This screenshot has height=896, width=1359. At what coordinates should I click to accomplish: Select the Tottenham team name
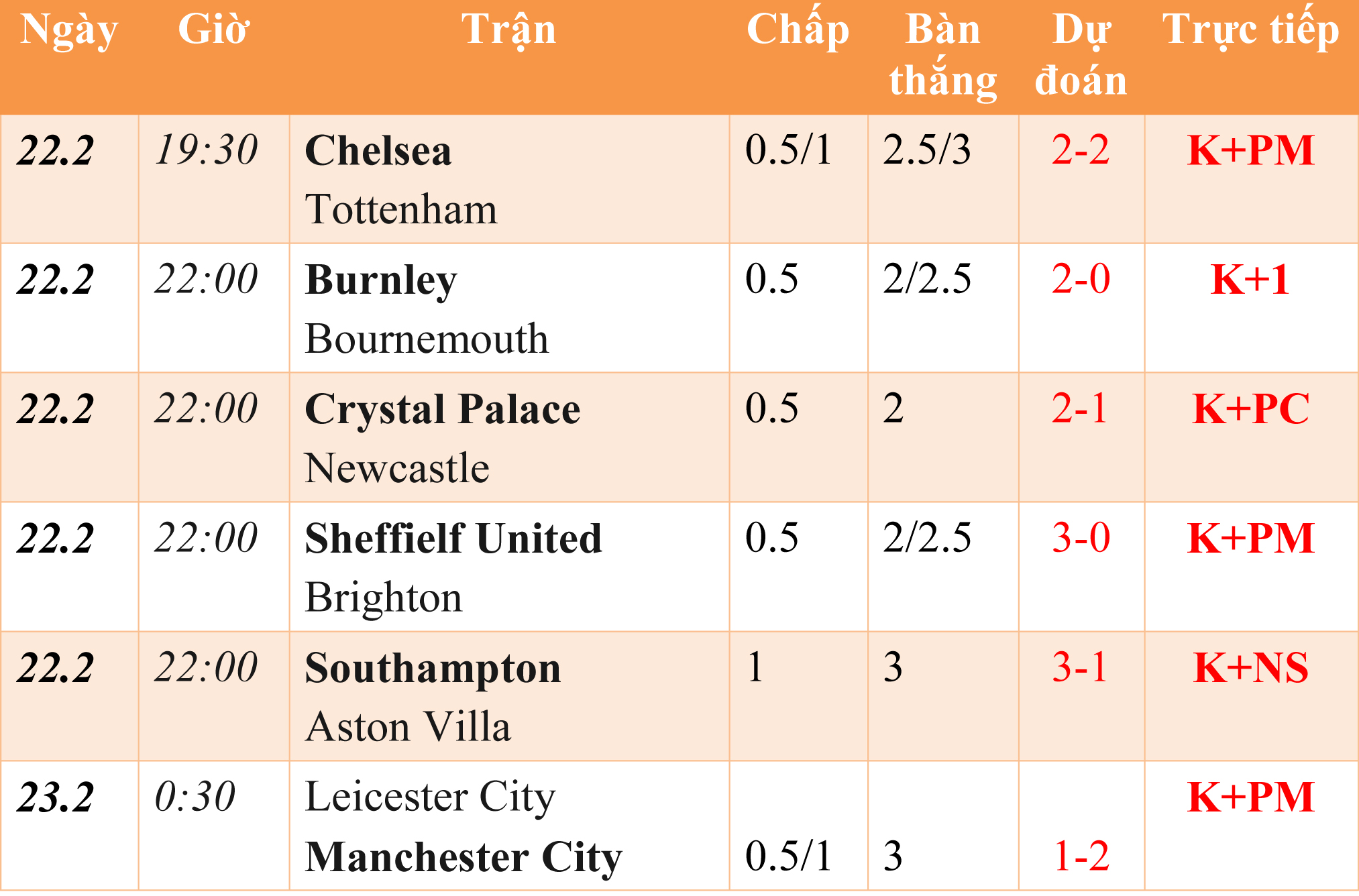pos(401,209)
